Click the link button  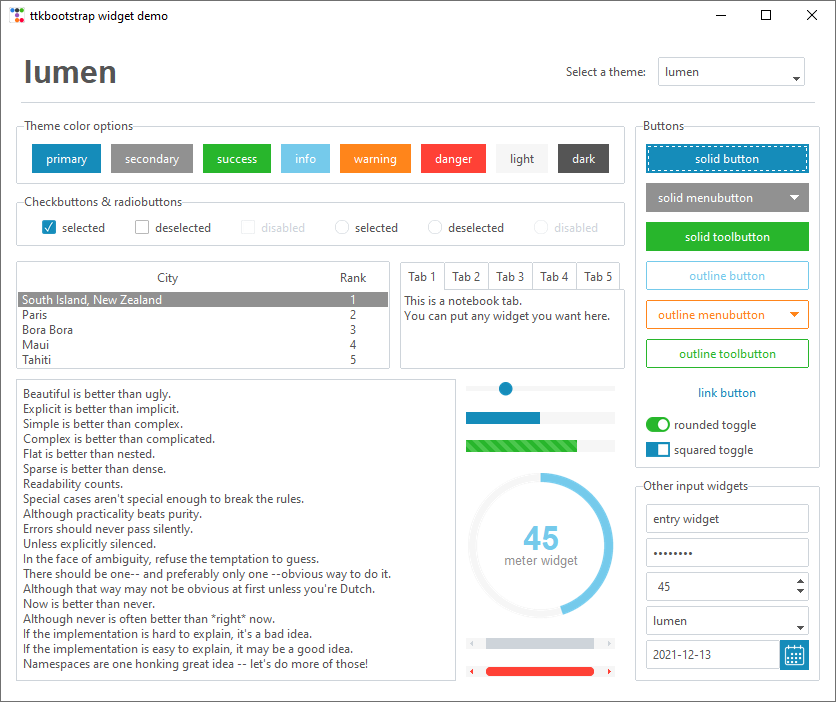tap(727, 392)
